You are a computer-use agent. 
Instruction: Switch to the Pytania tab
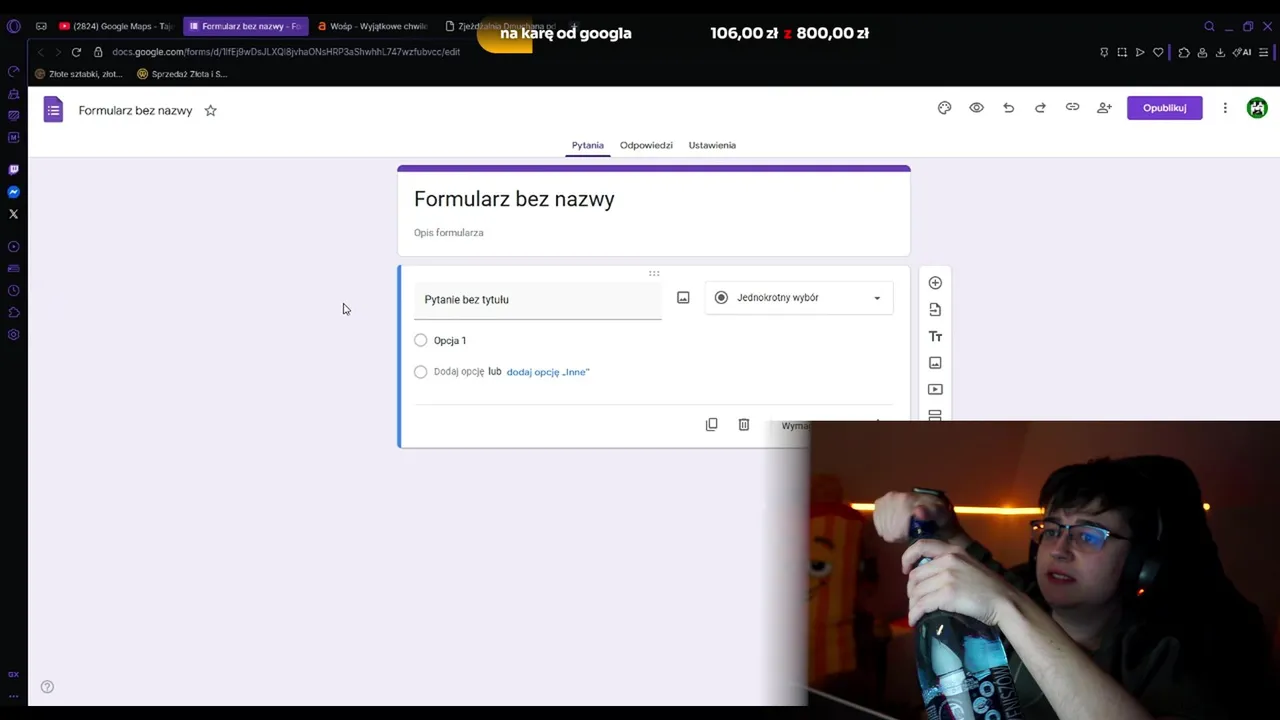(x=587, y=145)
